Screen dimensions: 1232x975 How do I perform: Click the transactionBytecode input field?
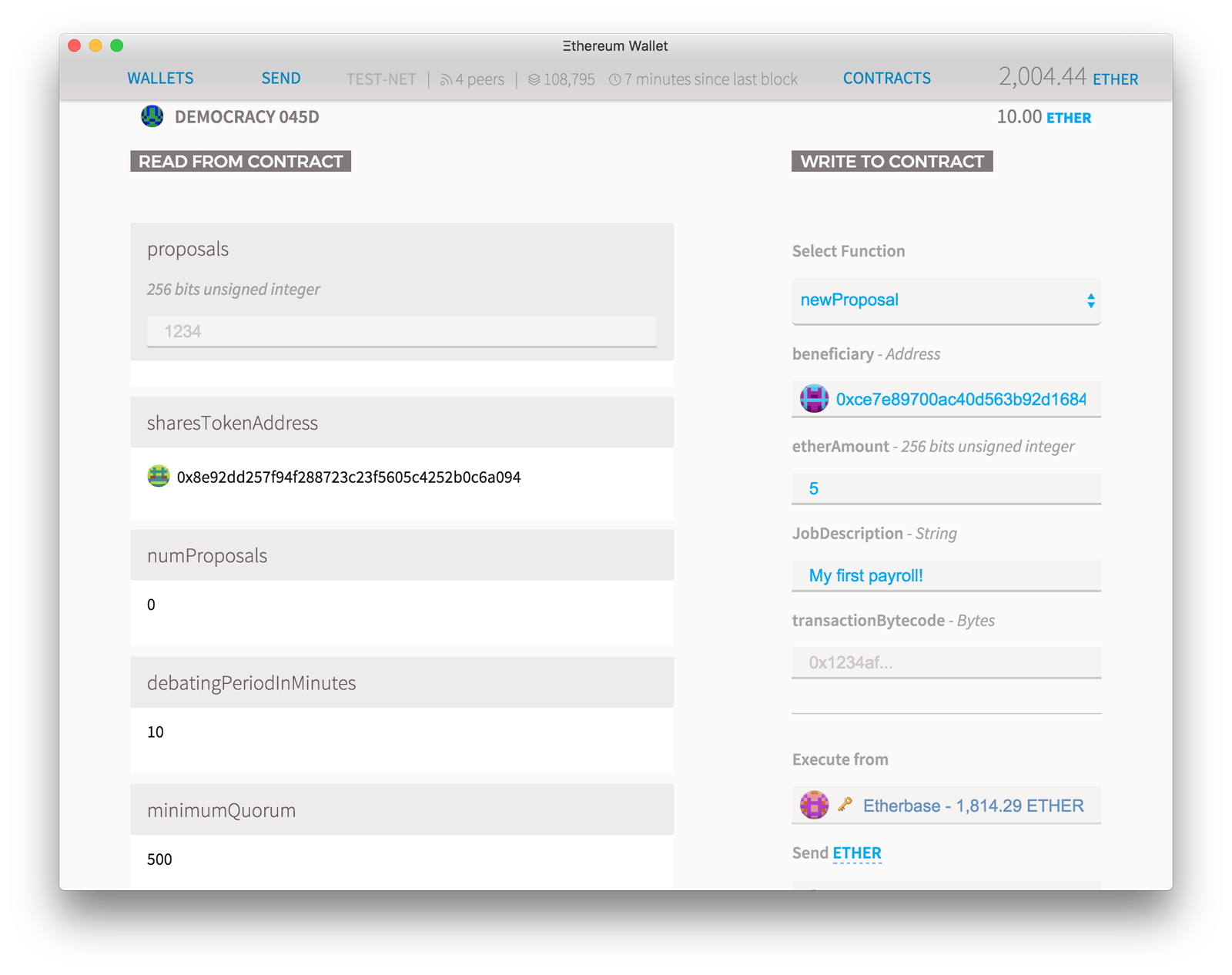pyautogui.click(x=946, y=663)
